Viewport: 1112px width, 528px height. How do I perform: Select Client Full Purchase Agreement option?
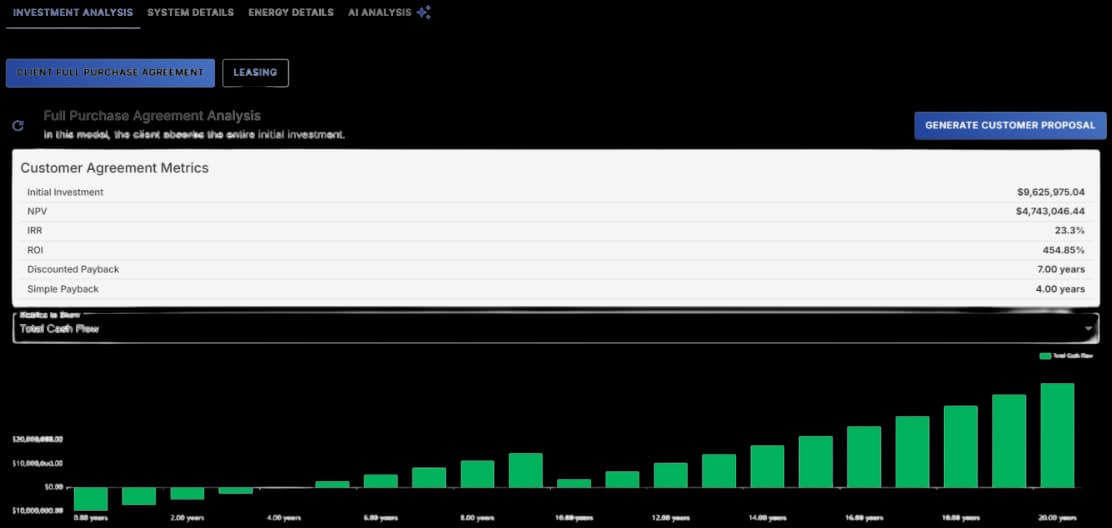point(110,72)
